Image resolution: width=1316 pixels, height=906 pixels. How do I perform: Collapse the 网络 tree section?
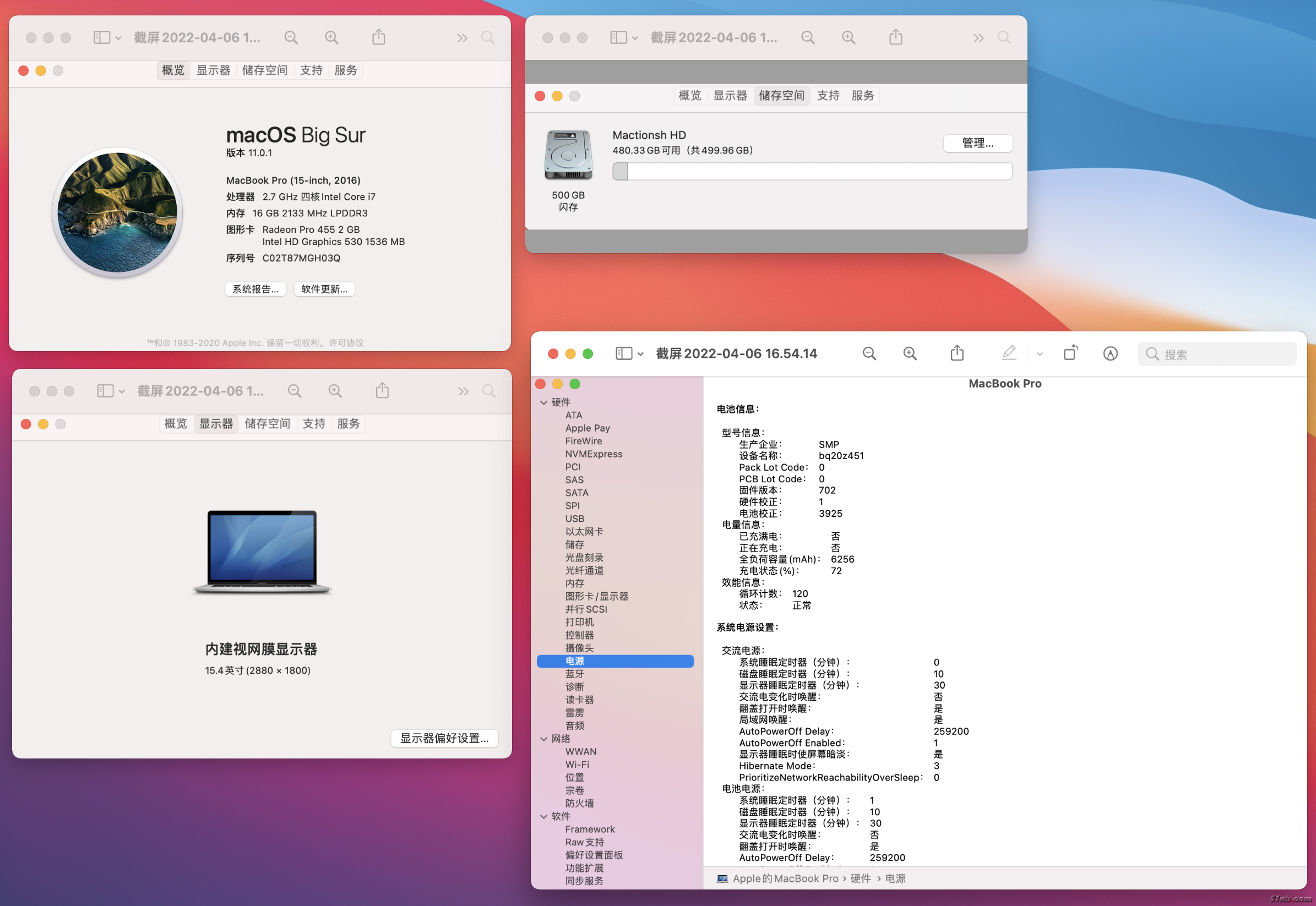(x=544, y=739)
